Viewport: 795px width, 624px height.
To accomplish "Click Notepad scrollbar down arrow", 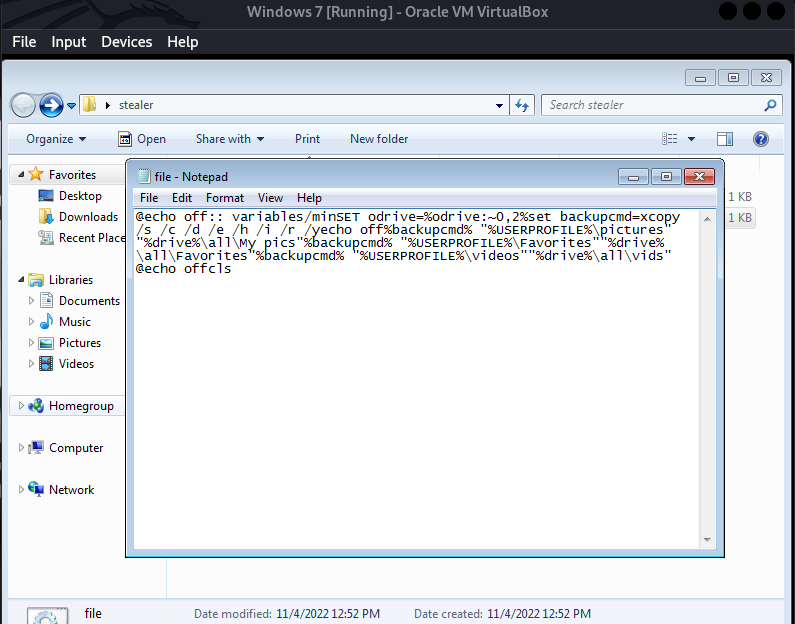I will pos(707,540).
